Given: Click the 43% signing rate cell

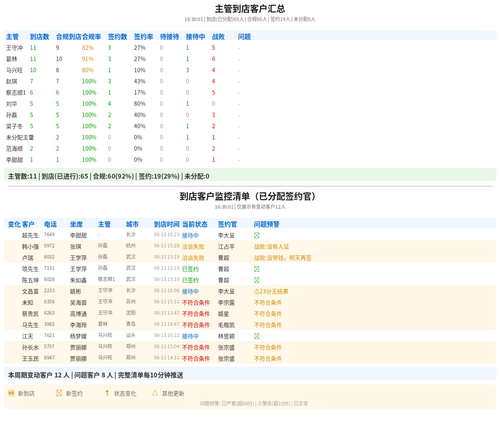Looking at the screenshot, I should click(140, 81).
